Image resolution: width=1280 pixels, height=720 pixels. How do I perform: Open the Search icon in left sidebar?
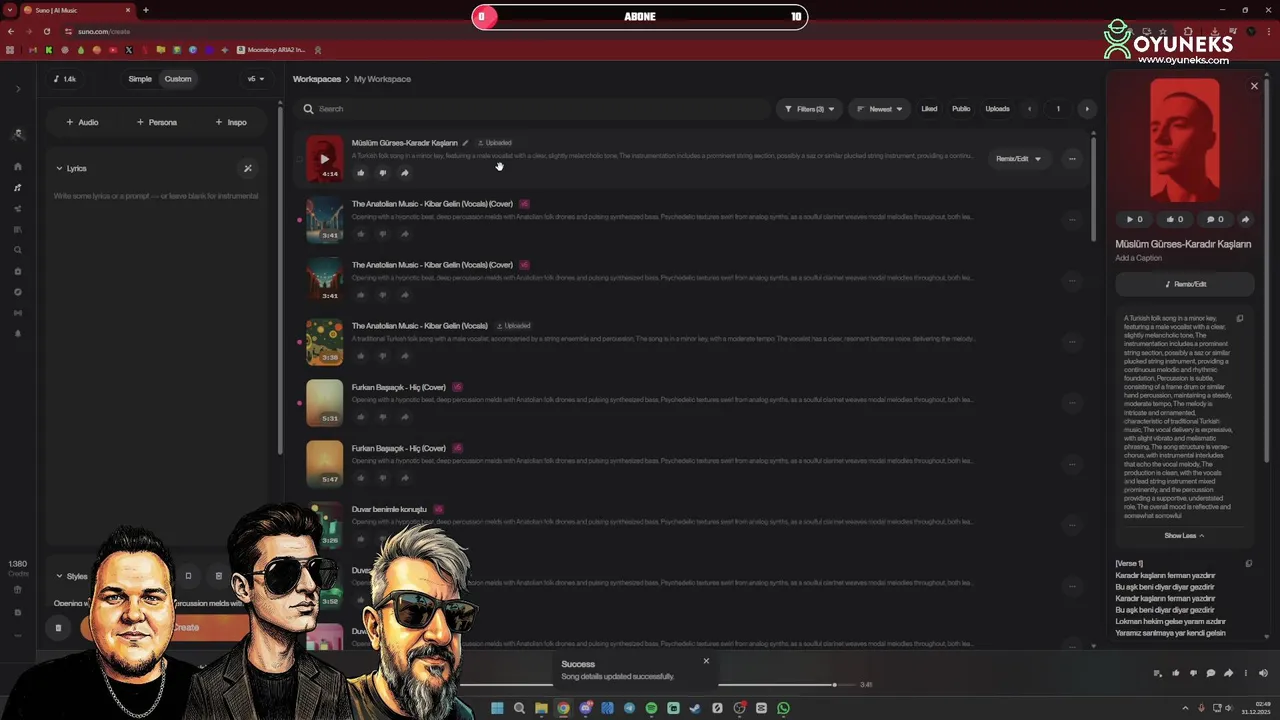(18, 250)
